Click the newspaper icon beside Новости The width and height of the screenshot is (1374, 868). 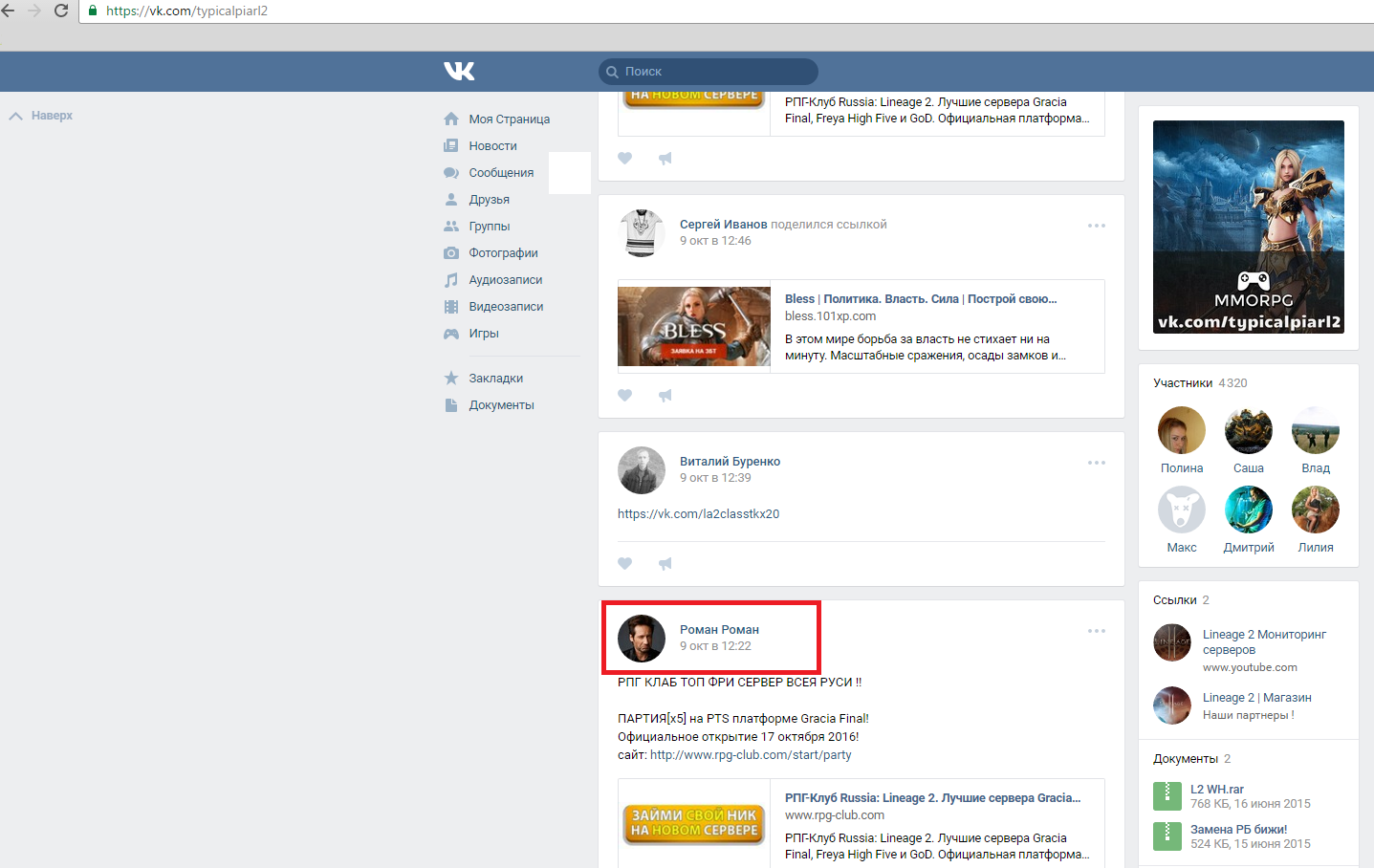tap(451, 146)
